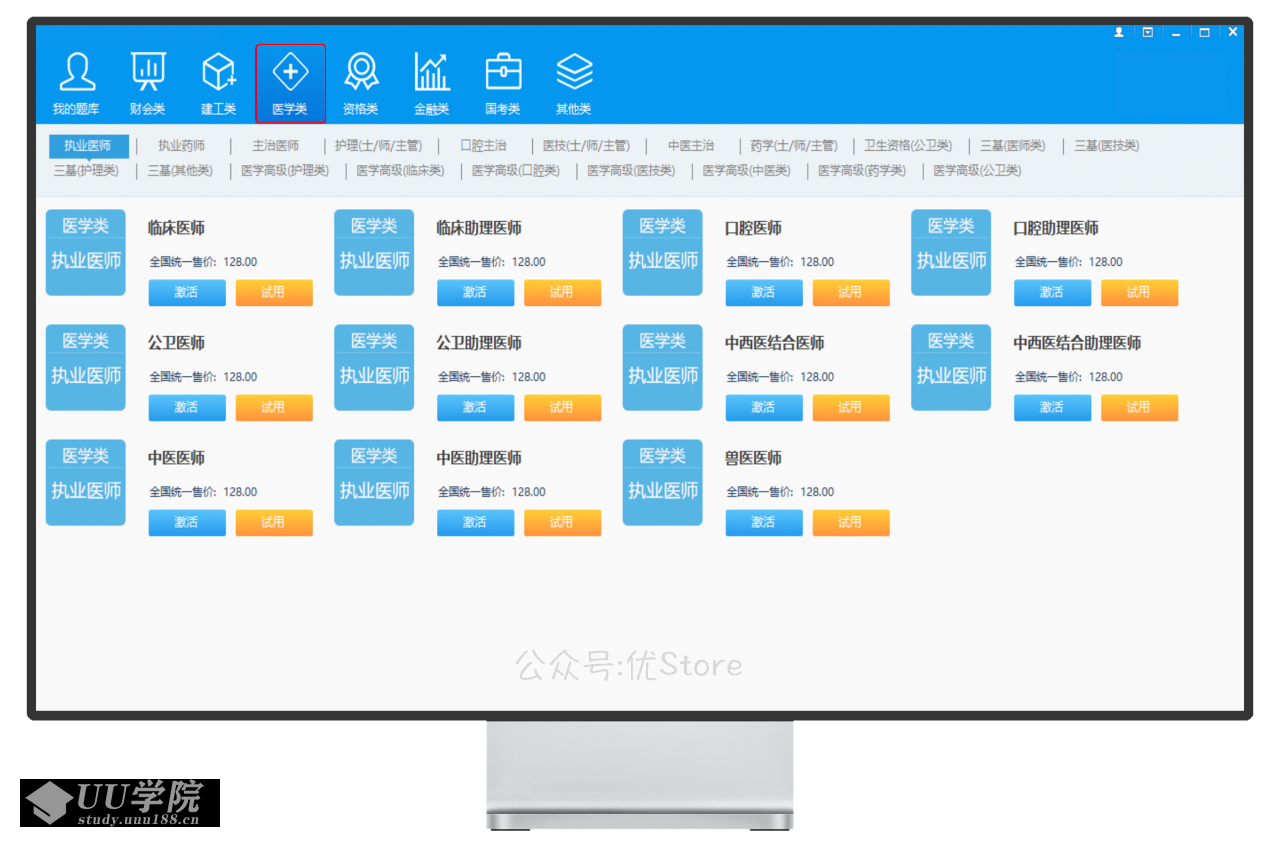
Task: Switch to 医学高级(医技类) tab
Action: click(x=631, y=171)
